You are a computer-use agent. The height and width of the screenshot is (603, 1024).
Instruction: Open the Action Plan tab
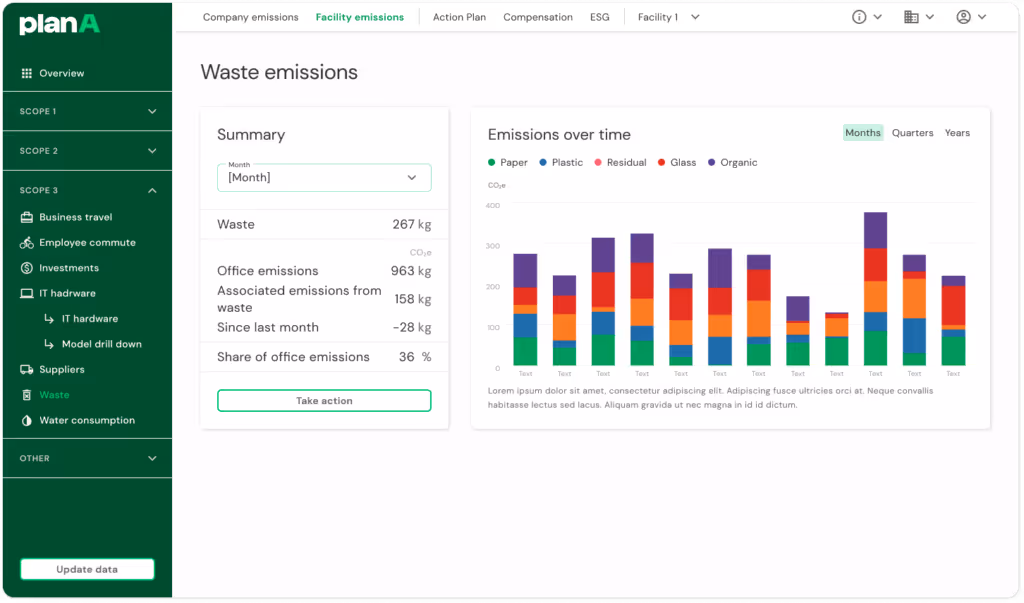pyautogui.click(x=459, y=17)
